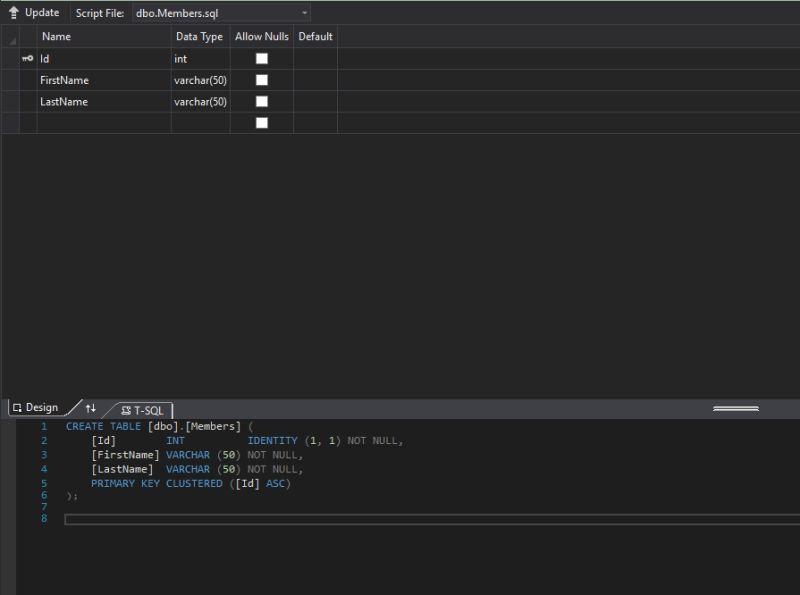
Task: Toggle Allow Nulls for FirstName
Action: (262, 80)
